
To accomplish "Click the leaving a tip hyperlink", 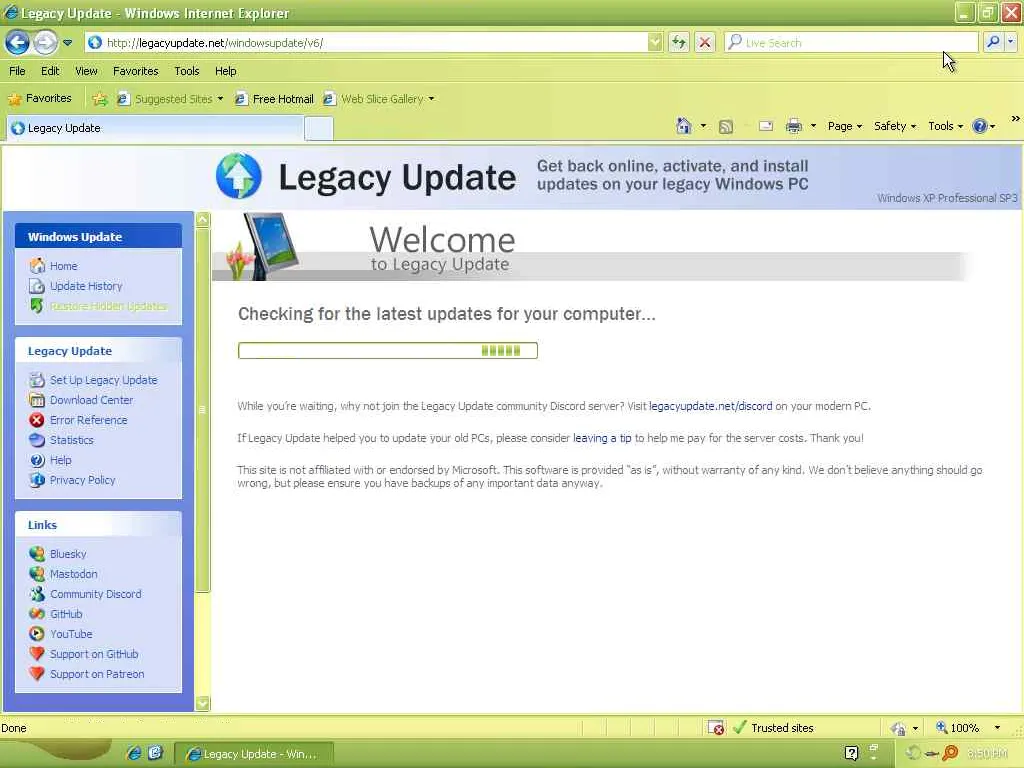I will click(602, 438).
